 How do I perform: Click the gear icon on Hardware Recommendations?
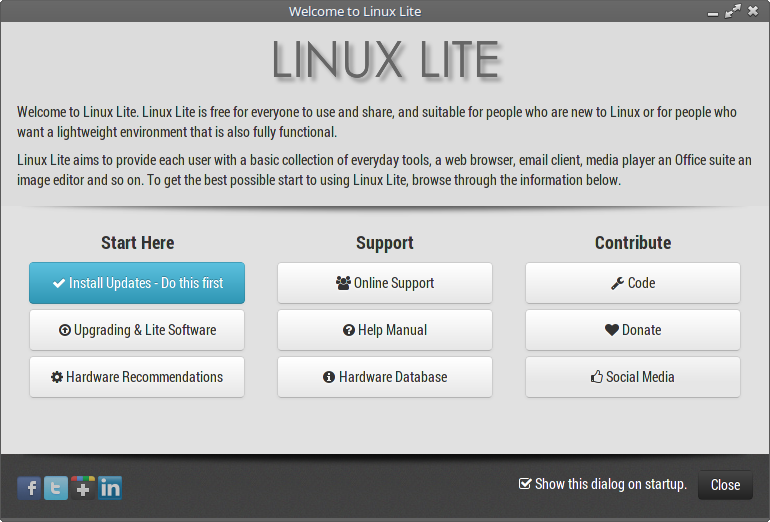pos(57,377)
